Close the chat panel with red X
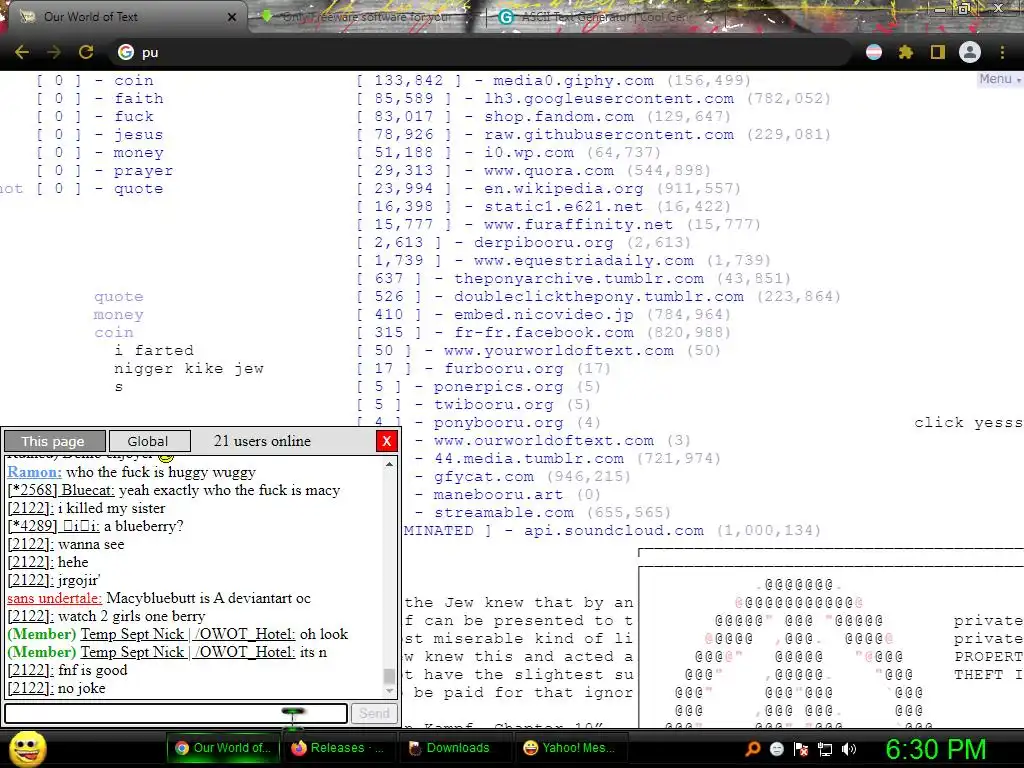The width and height of the screenshot is (1024, 768). click(x=387, y=441)
